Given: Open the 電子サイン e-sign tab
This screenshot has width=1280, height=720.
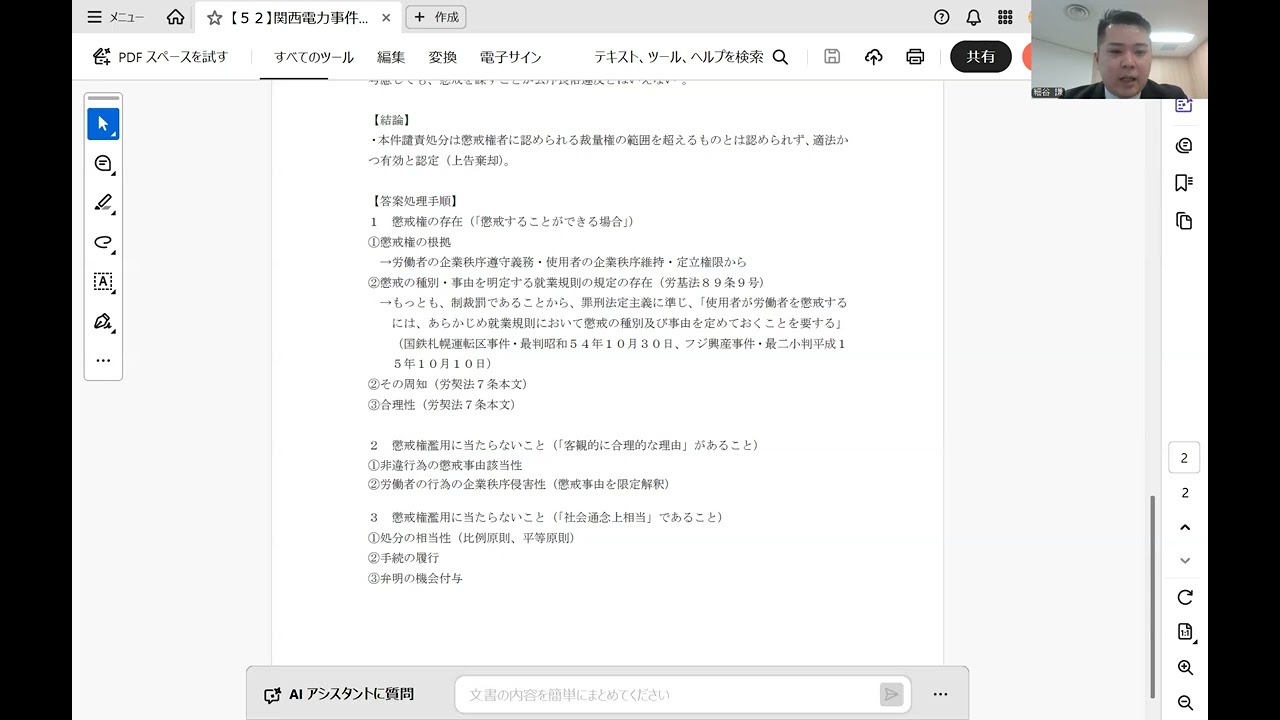Looking at the screenshot, I should point(510,57).
